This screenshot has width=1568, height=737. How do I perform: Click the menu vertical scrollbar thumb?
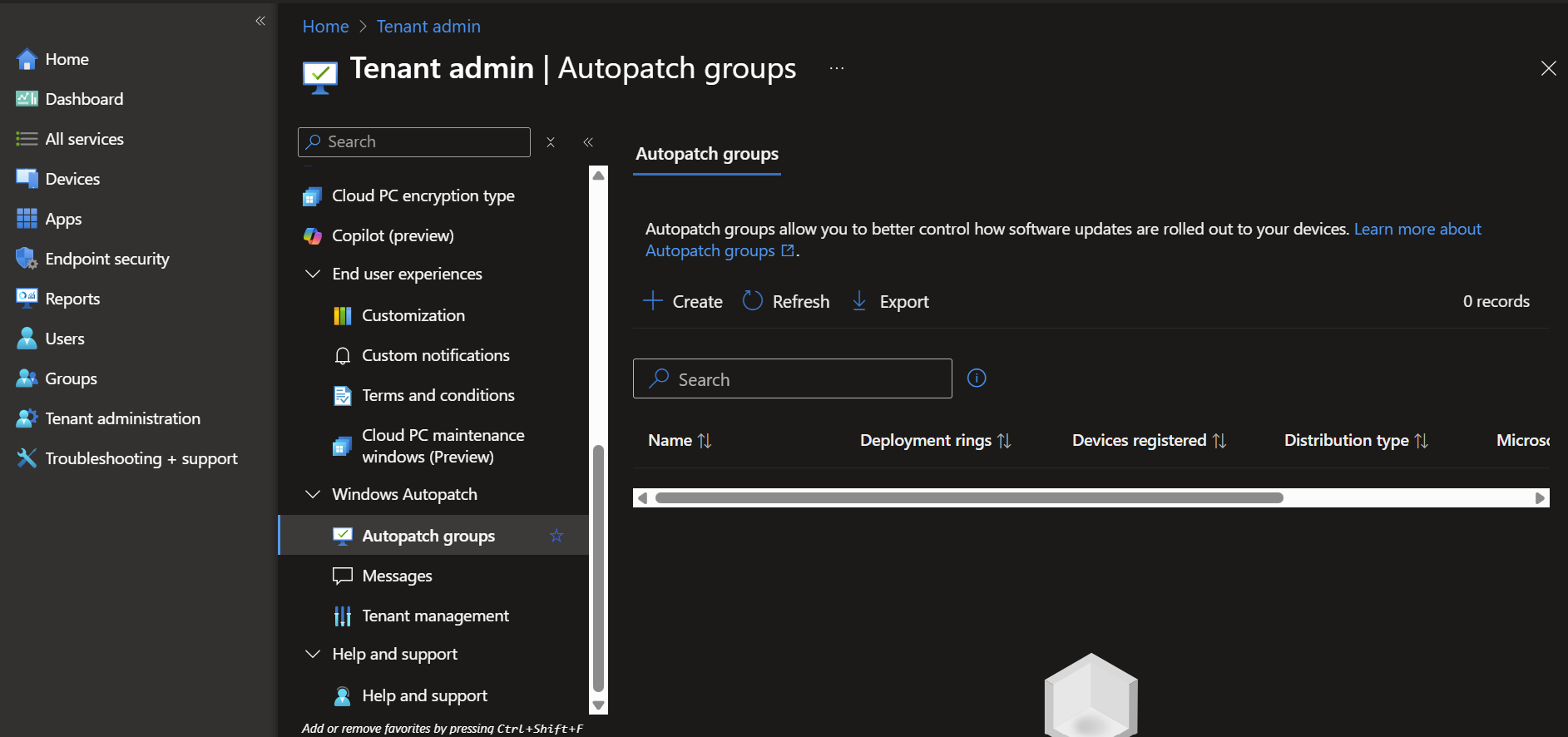[x=598, y=568]
